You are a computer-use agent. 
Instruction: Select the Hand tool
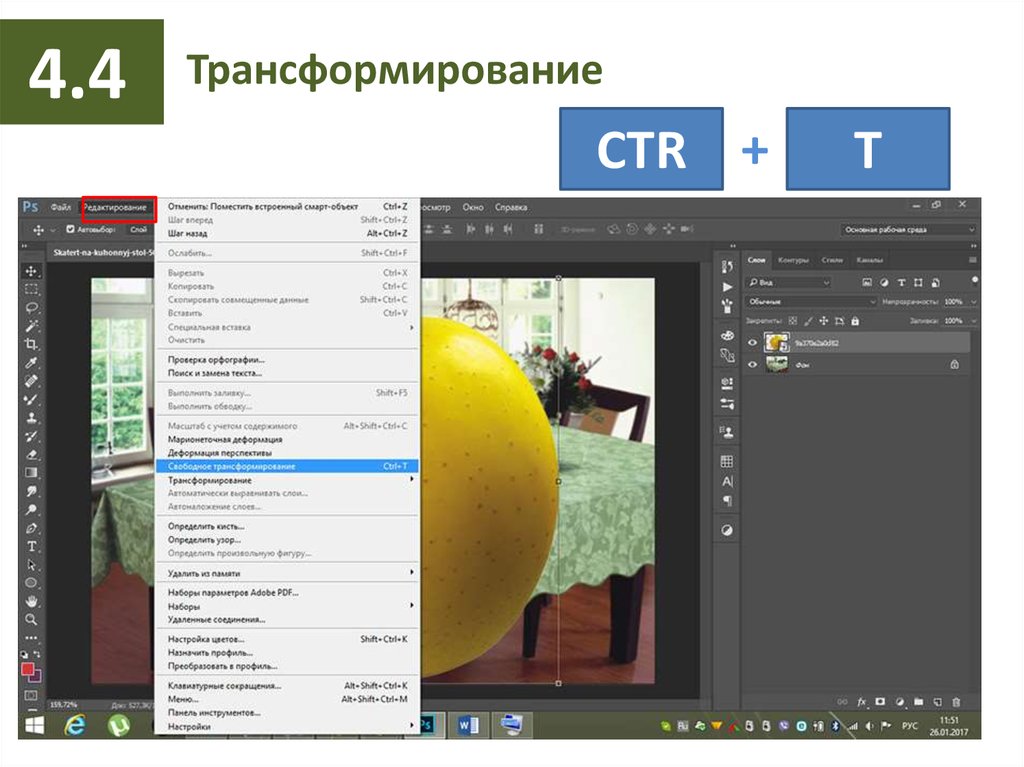[x=31, y=601]
